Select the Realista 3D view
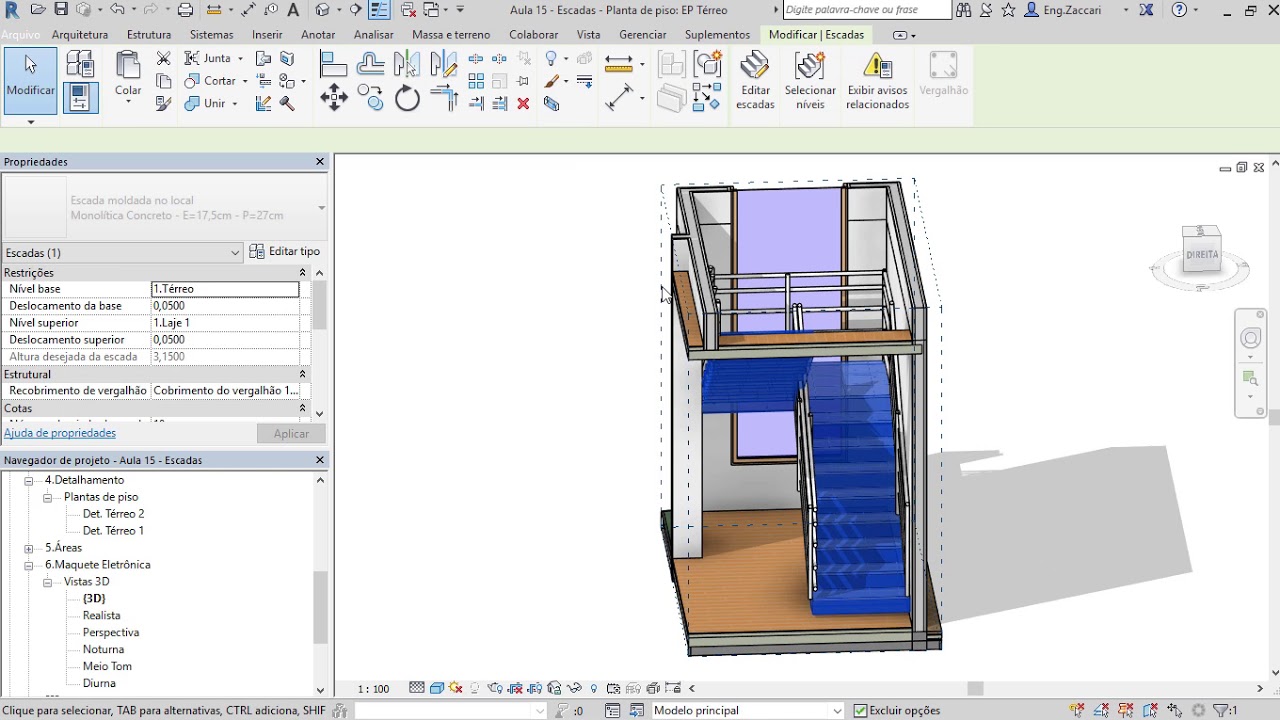This screenshot has height=720, width=1280. 101,616
